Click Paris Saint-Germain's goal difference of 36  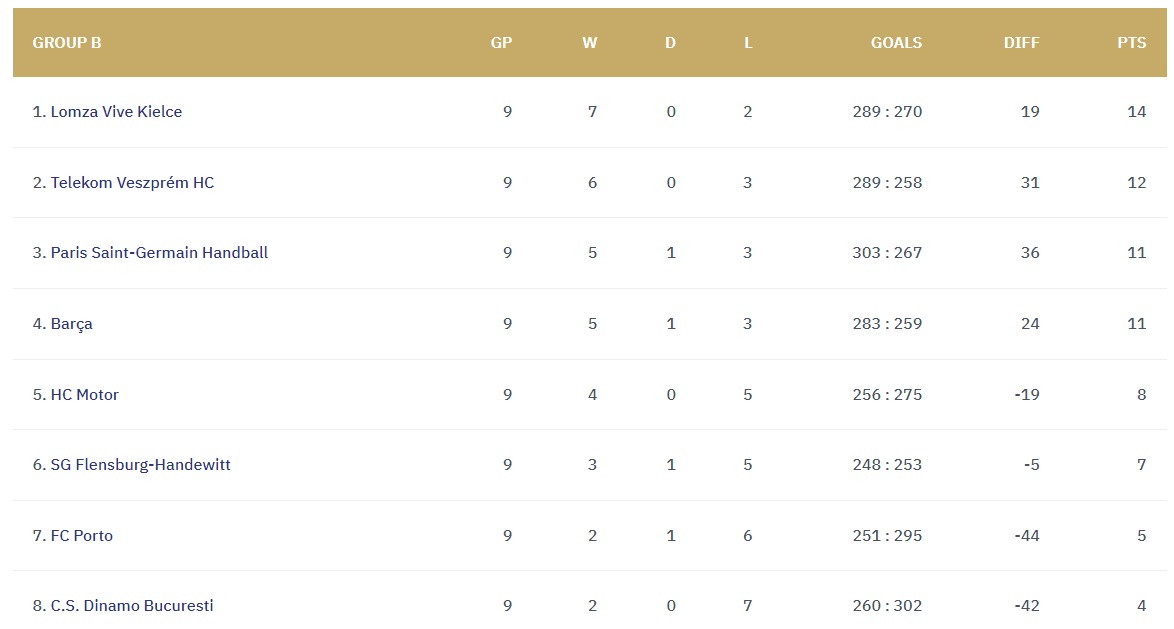click(x=1030, y=253)
